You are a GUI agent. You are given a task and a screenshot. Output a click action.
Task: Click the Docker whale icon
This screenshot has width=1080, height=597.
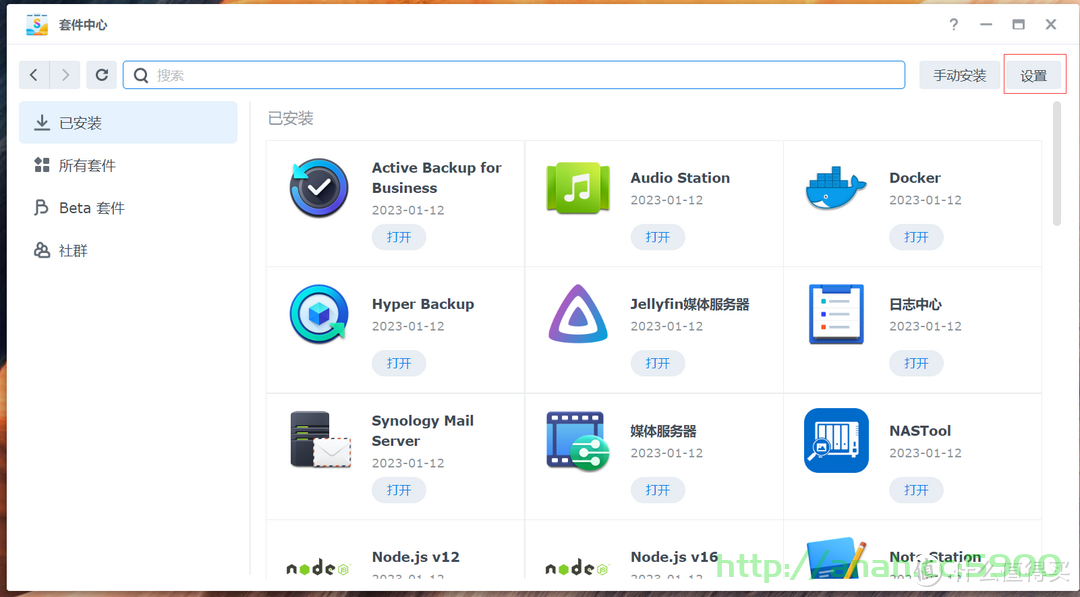coord(835,188)
